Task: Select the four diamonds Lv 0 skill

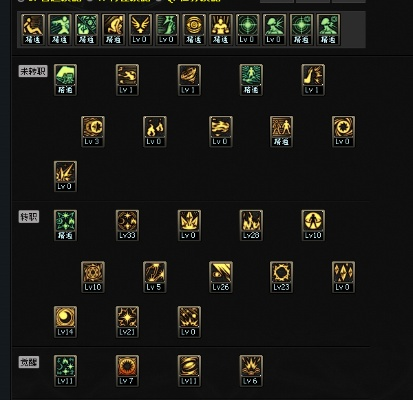Action: (343, 277)
